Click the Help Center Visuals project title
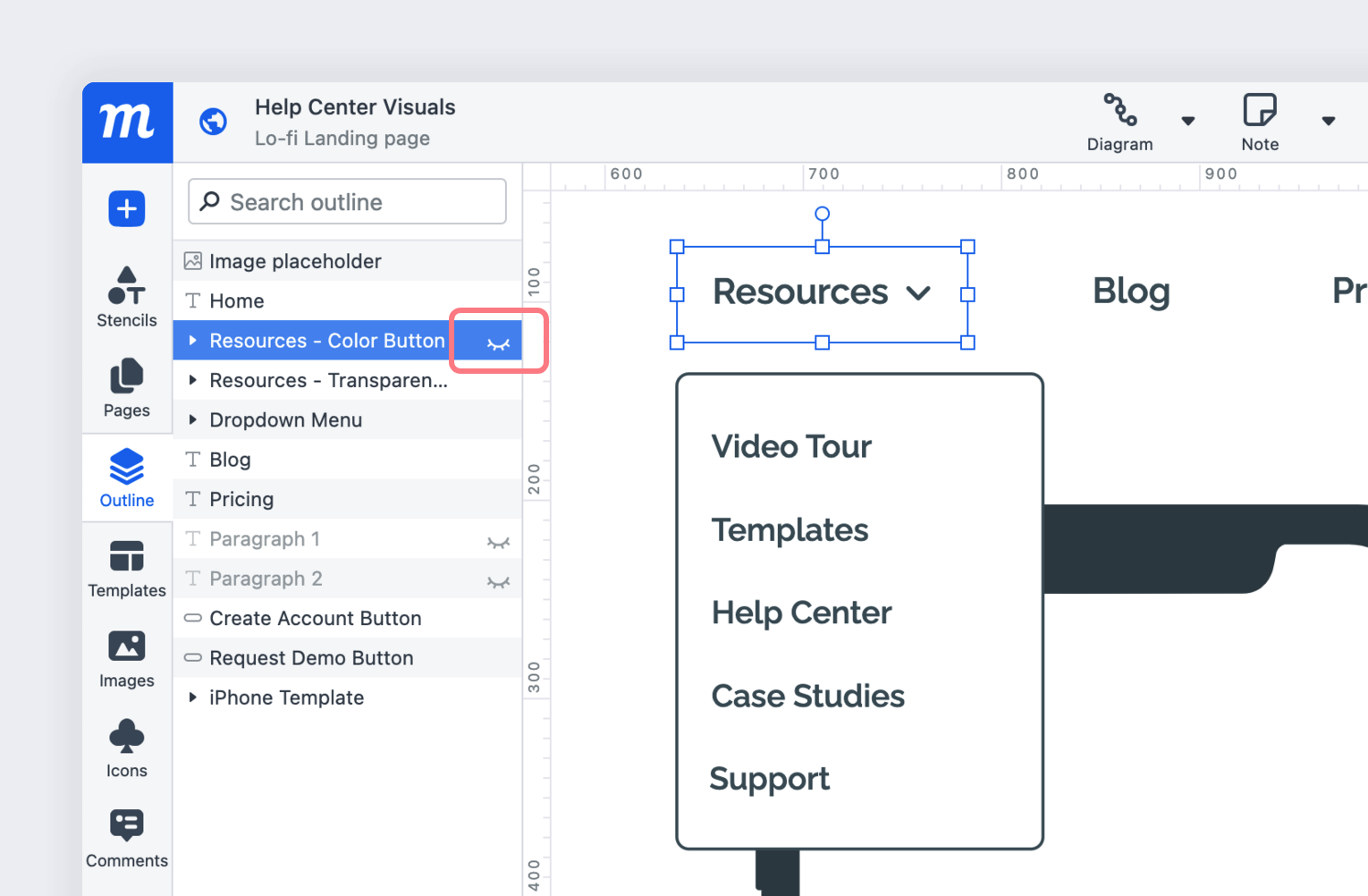The height and width of the screenshot is (896, 1368). point(355,107)
